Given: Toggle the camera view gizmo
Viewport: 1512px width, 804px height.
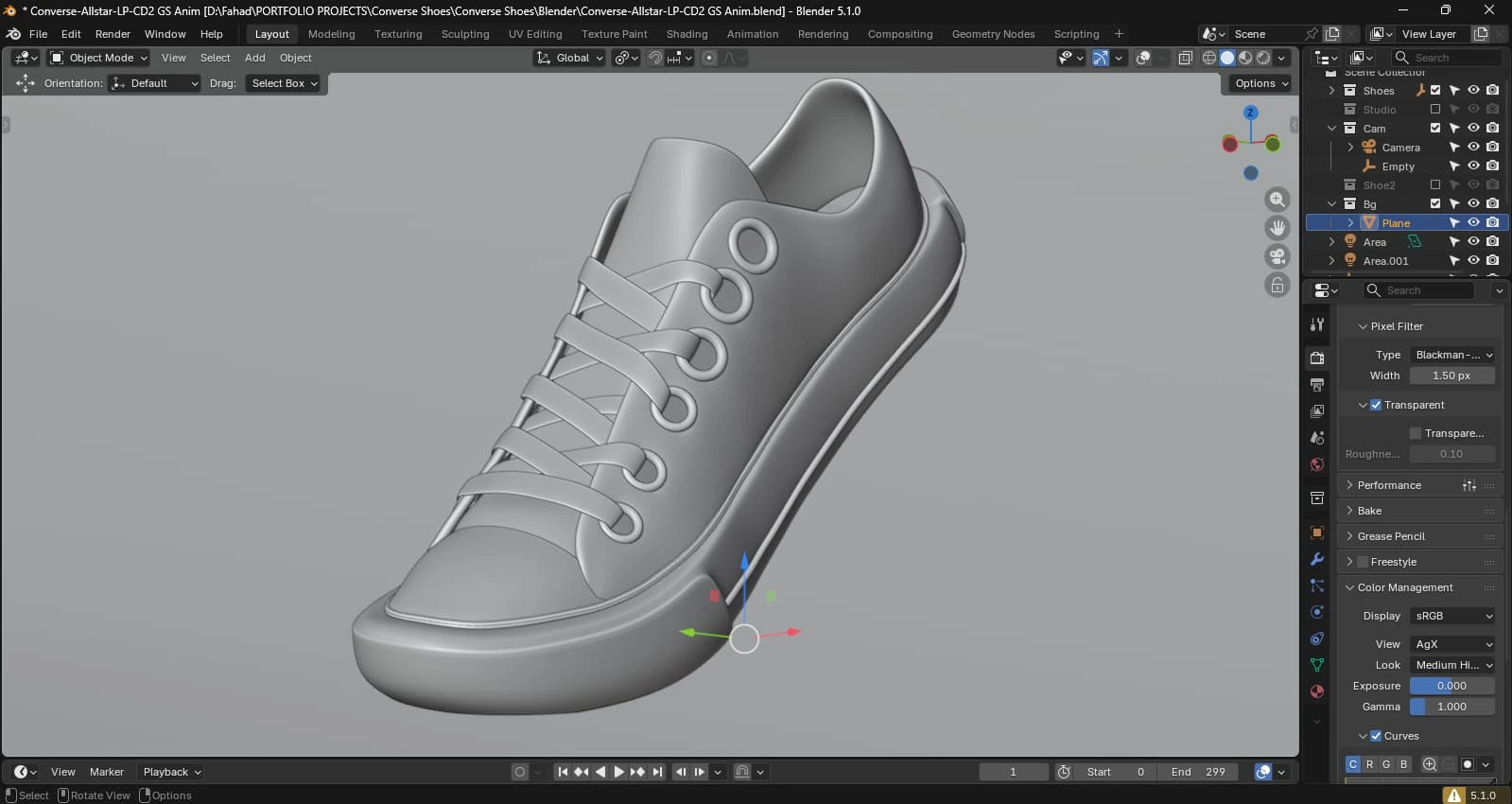Looking at the screenshot, I should (1277, 256).
